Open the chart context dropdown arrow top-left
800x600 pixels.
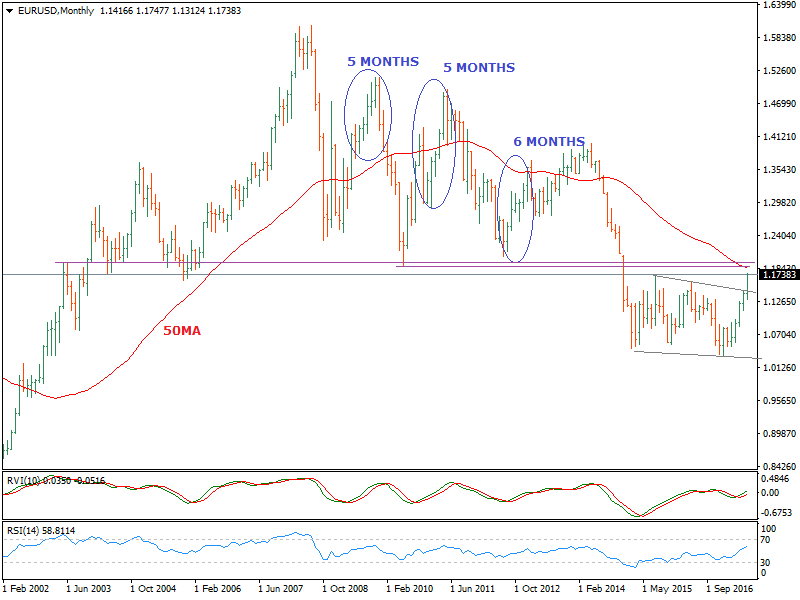10,9
